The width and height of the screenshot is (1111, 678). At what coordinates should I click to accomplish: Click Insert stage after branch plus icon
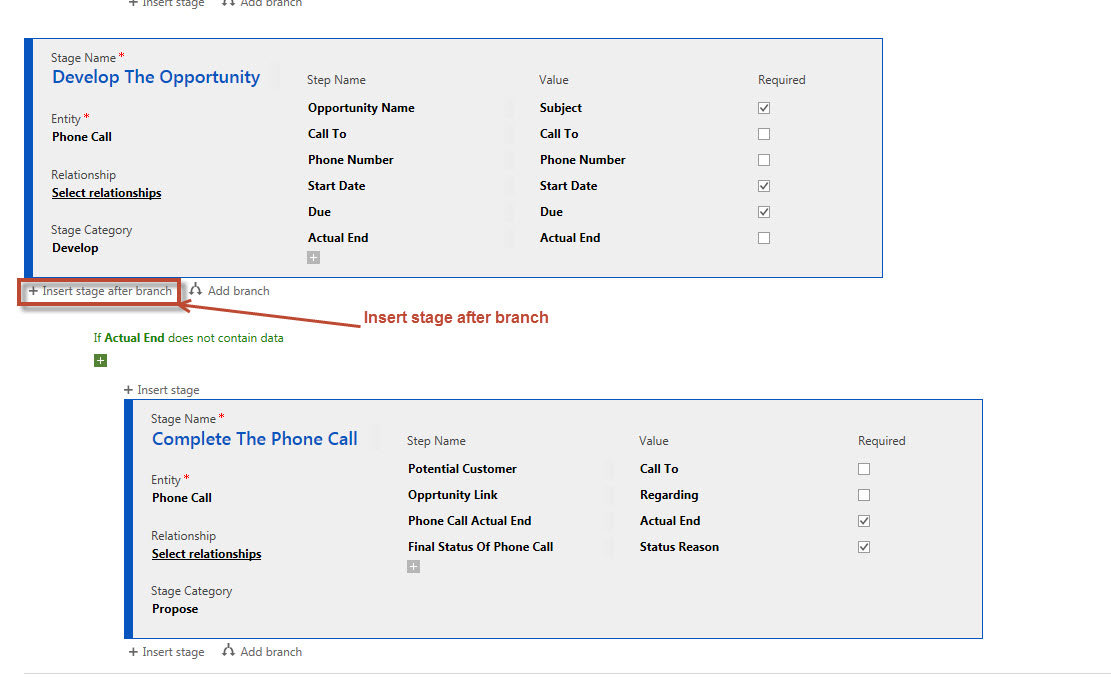(33, 291)
